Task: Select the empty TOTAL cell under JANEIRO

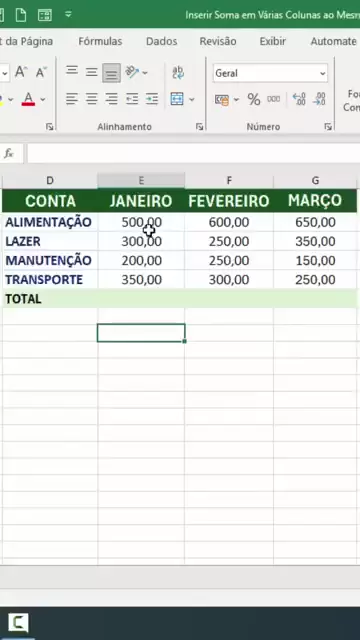Action: (141, 299)
